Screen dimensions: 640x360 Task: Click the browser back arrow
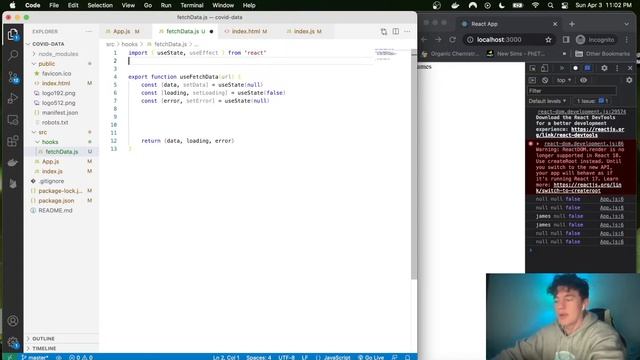tap(424, 40)
